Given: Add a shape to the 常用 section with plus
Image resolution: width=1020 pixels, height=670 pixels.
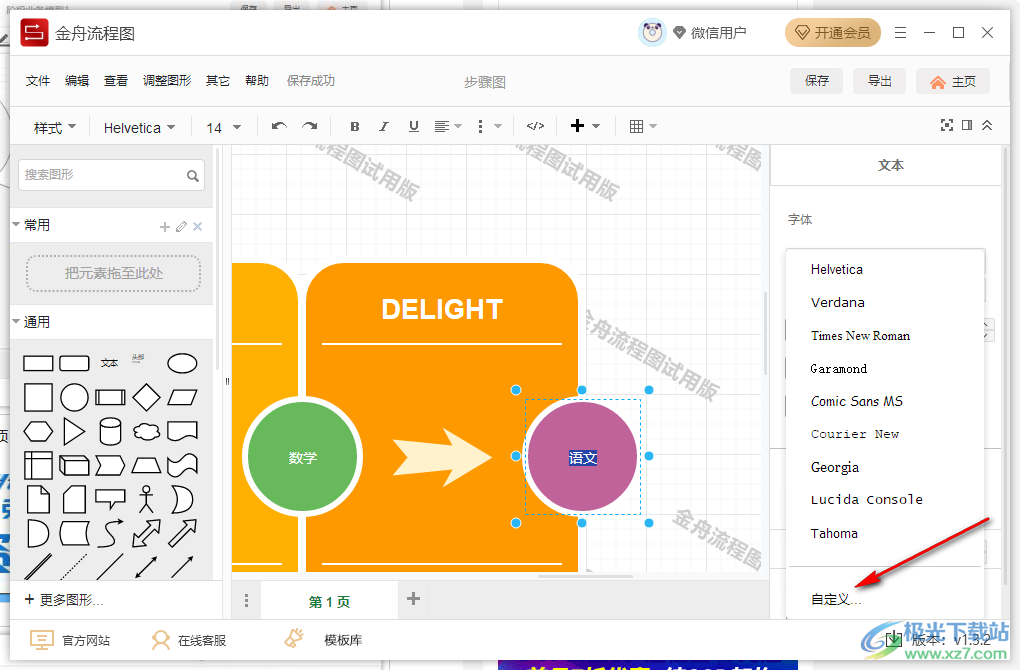Looking at the screenshot, I should click(165, 226).
